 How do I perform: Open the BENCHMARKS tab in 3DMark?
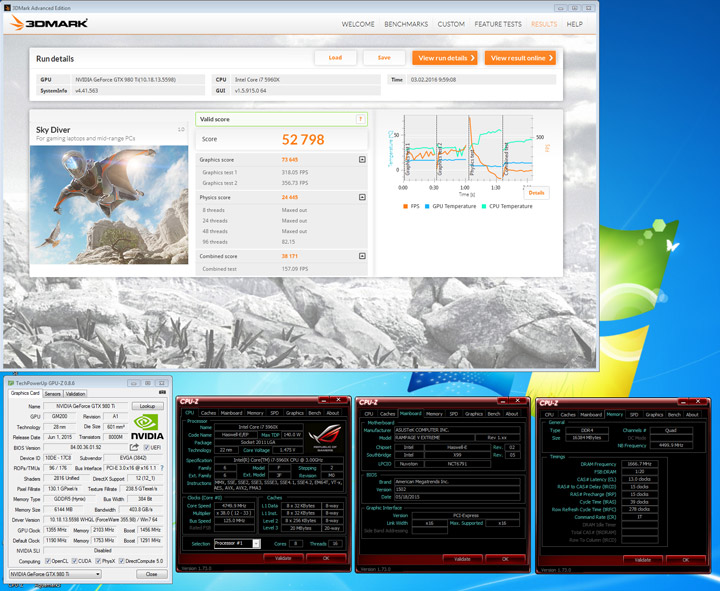pos(406,24)
